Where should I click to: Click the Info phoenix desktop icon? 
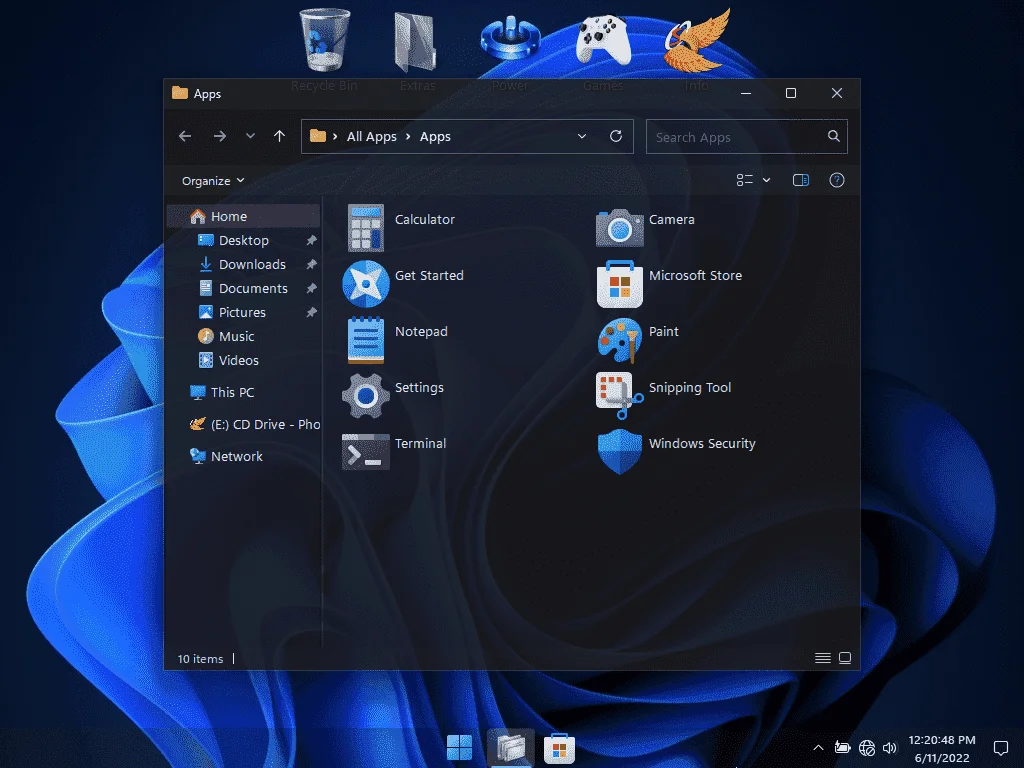(x=697, y=40)
